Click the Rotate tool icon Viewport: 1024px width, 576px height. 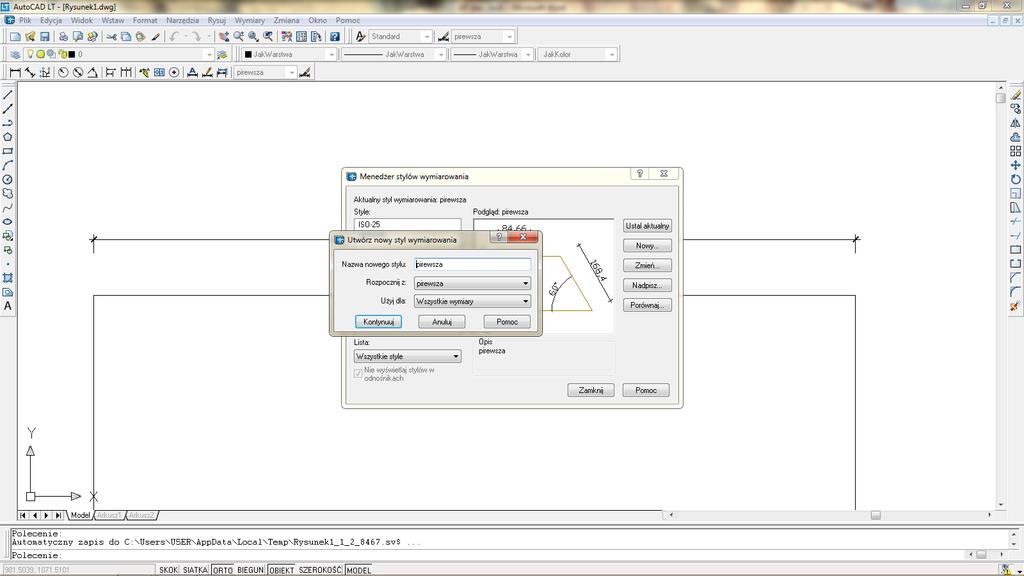(x=1016, y=180)
